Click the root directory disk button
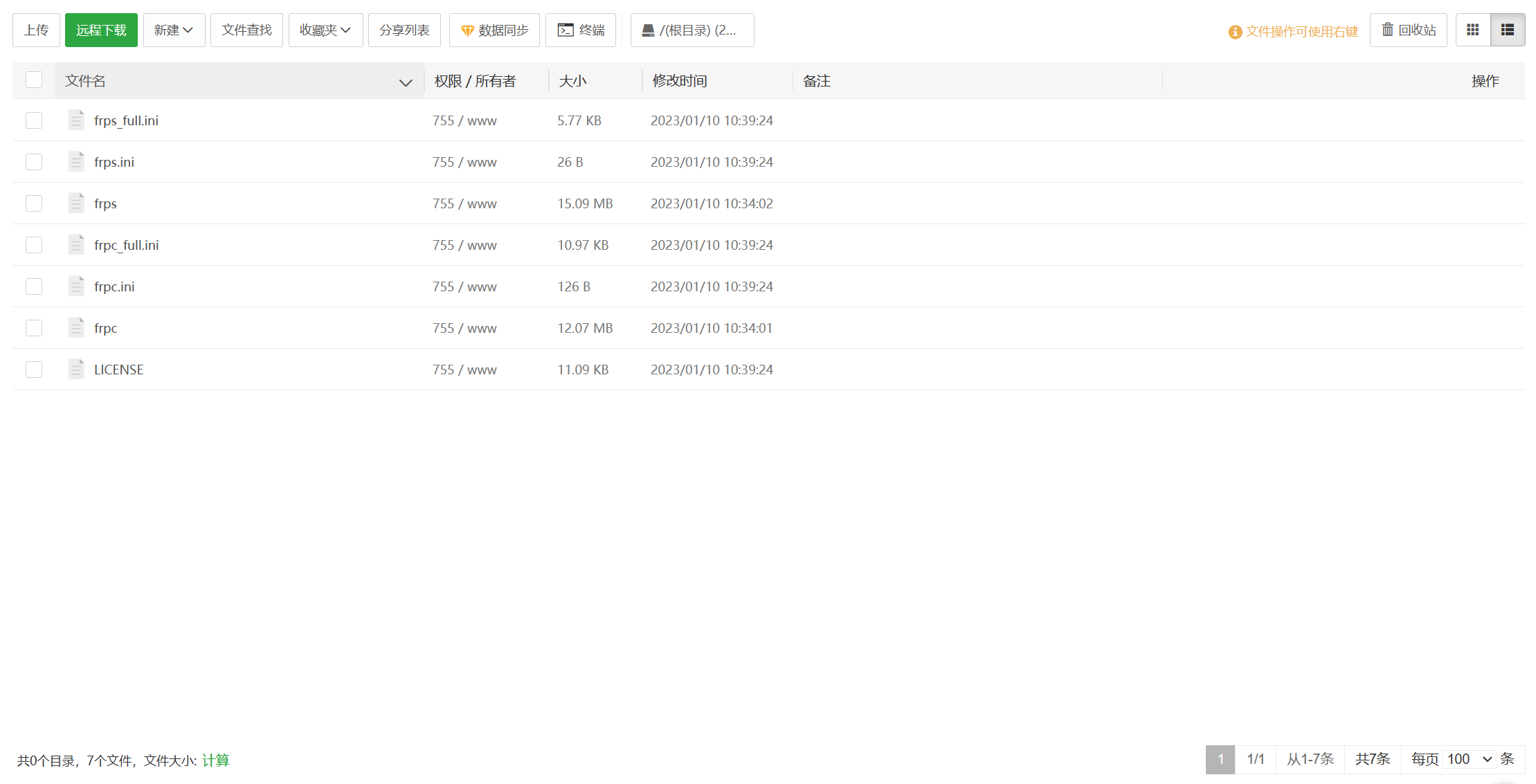 pos(692,30)
